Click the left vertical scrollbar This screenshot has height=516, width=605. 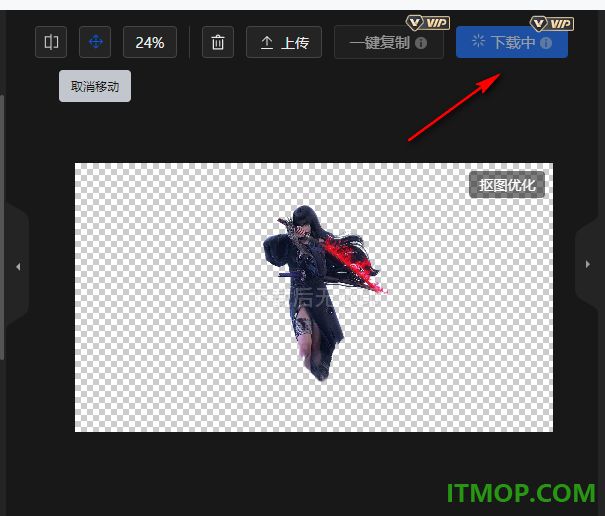point(2,228)
